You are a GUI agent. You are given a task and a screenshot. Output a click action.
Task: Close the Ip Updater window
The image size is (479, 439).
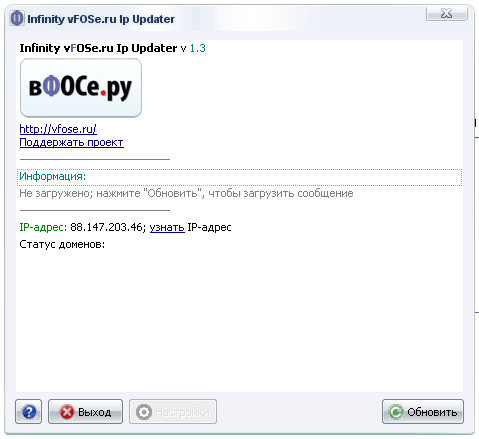tap(446, 14)
